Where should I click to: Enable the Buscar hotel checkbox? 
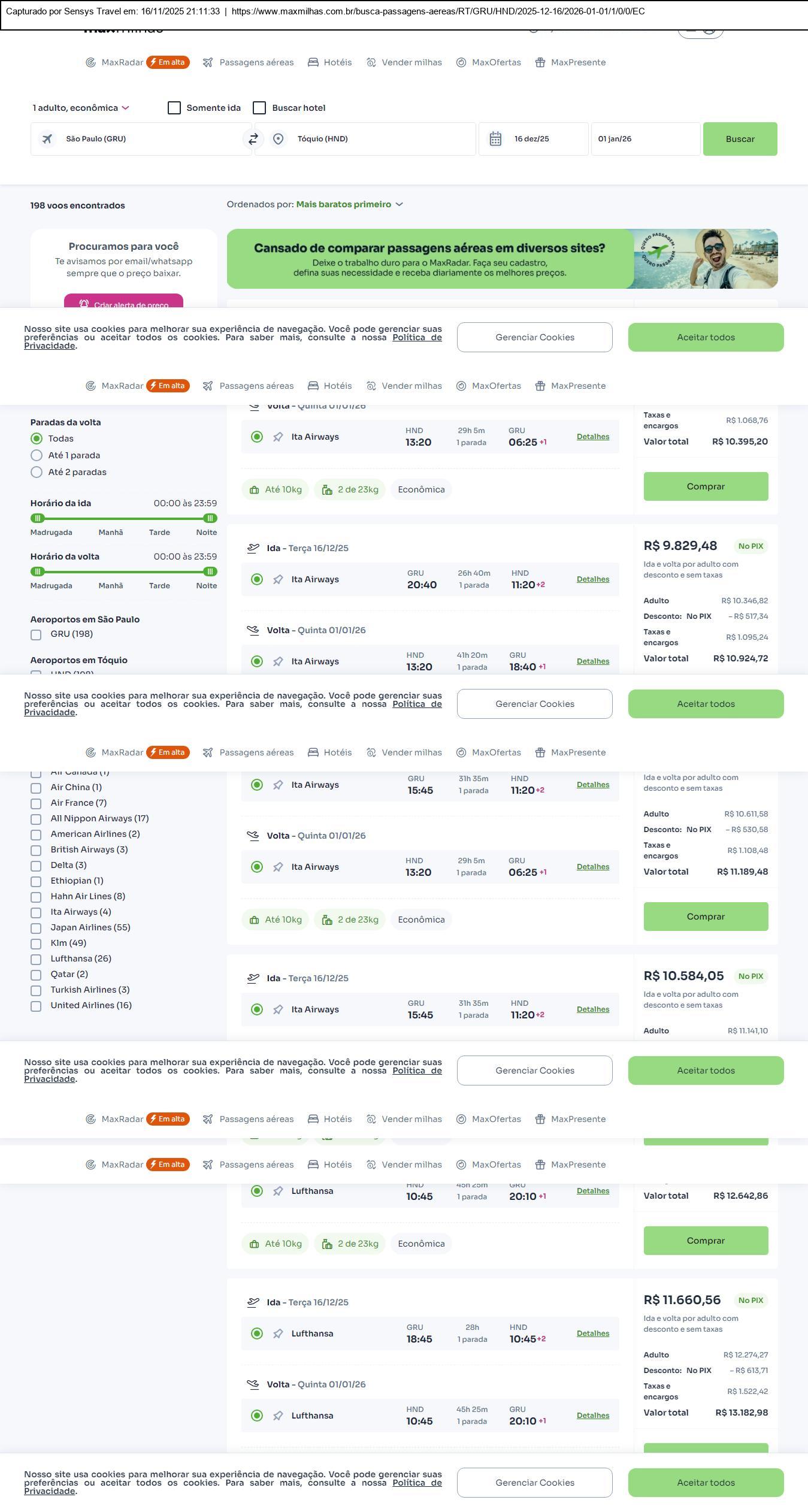[x=259, y=108]
